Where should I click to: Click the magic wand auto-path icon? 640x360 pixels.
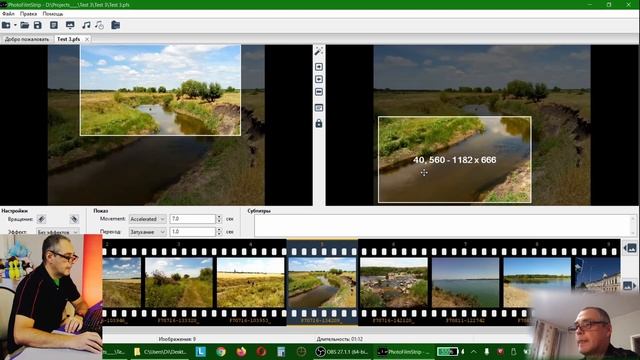(x=319, y=51)
